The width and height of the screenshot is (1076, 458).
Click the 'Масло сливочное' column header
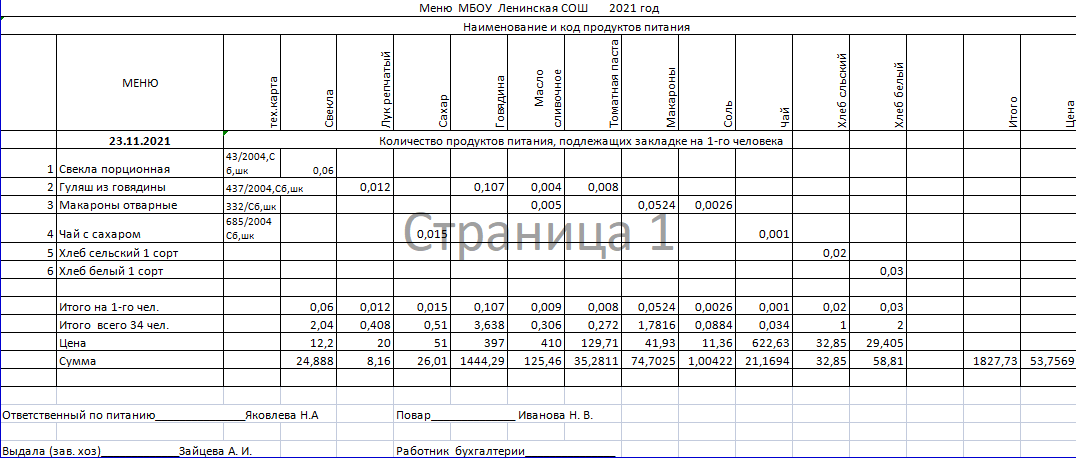point(550,95)
